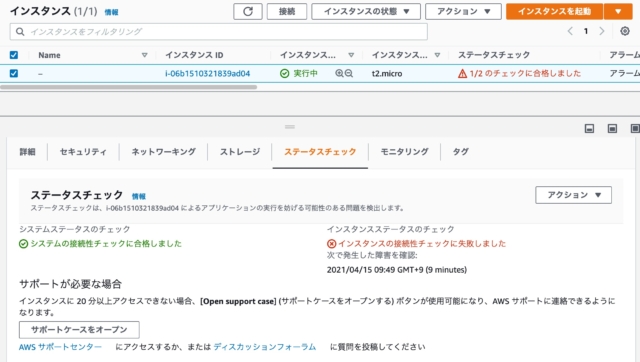Click 情報 link next to インスタンス heading
Screen dimensions: 640x362
click(x=111, y=12)
